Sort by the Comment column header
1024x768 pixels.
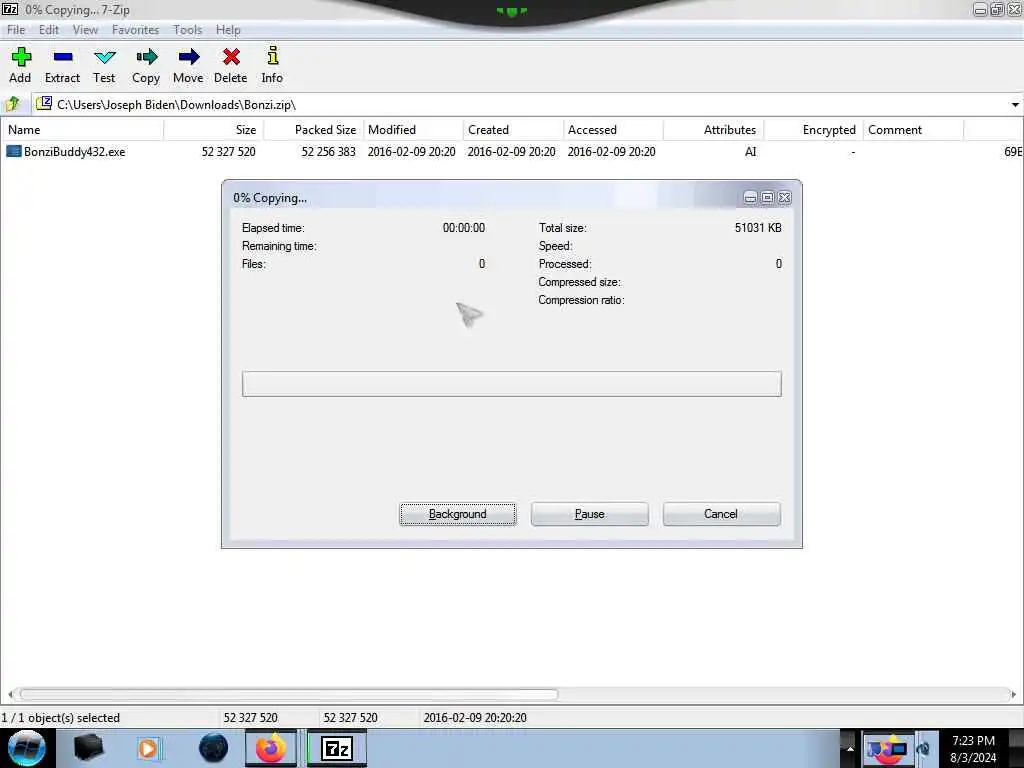point(913,130)
